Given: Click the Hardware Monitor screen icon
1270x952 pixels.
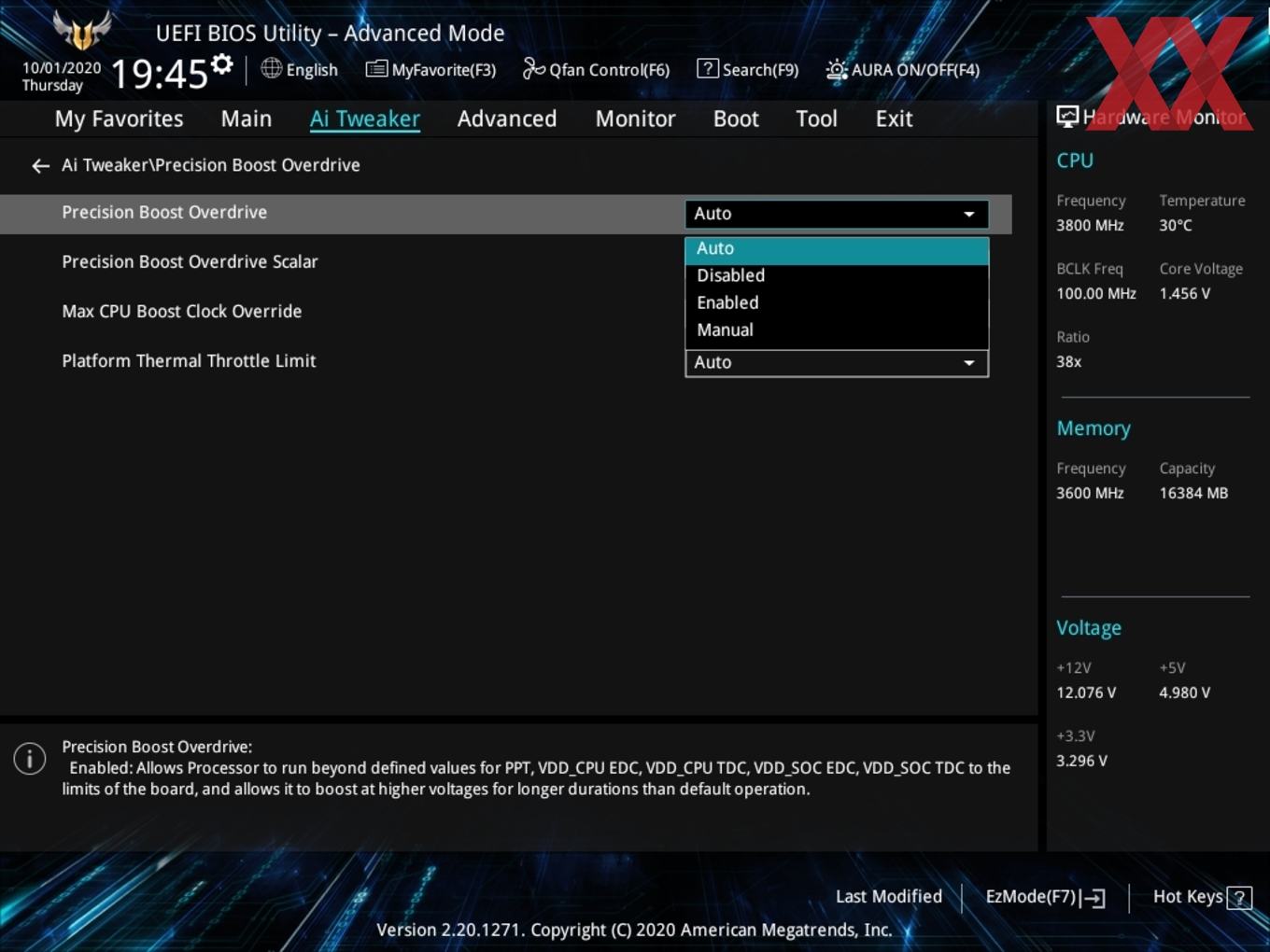Looking at the screenshot, I should coord(1067,117).
